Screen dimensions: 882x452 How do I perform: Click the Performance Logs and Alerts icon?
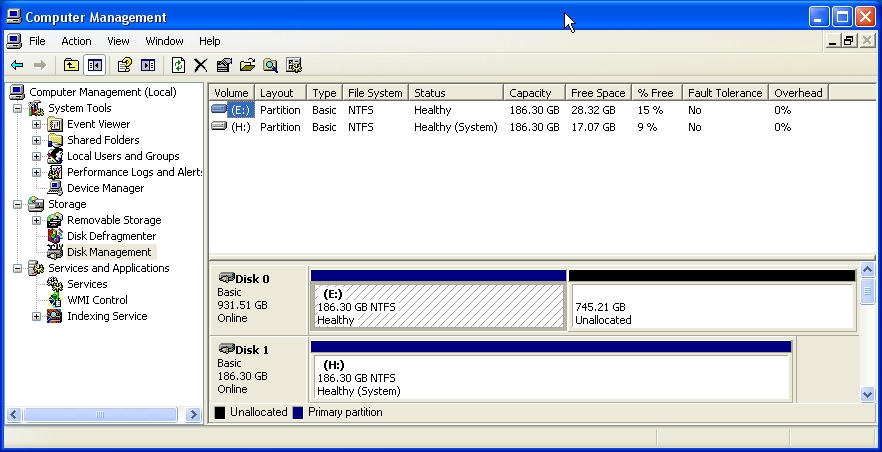click(55, 172)
